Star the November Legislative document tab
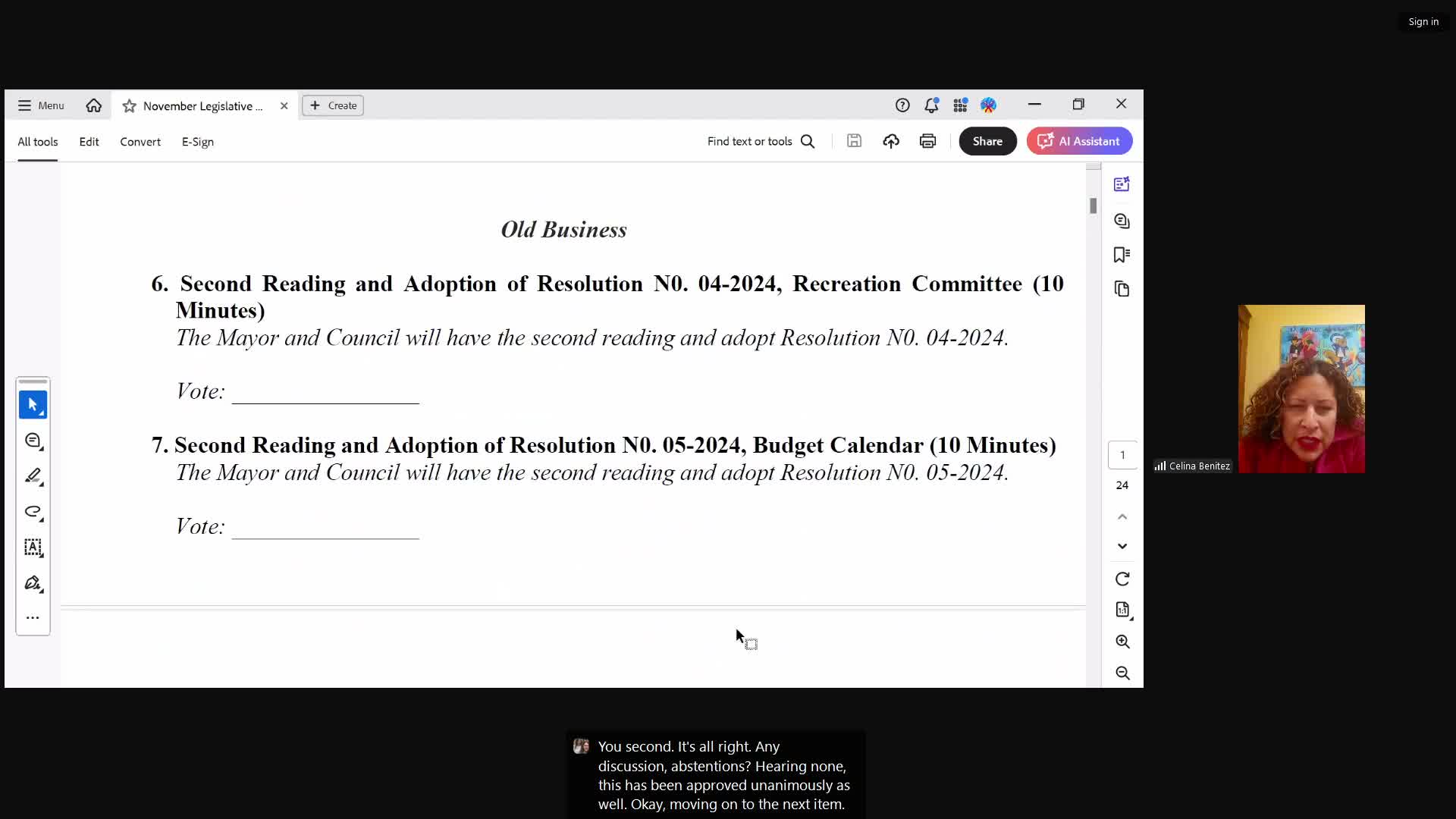Screen dimensions: 1456x819 (130, 106)
